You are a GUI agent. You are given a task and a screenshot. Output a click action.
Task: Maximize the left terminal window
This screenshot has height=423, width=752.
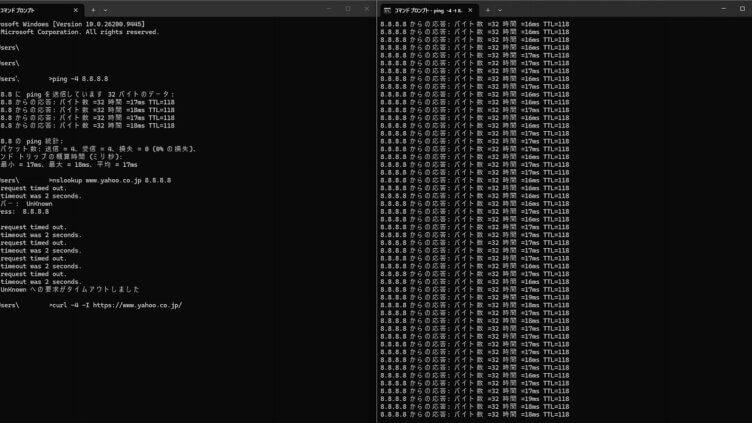click(348, 9)
